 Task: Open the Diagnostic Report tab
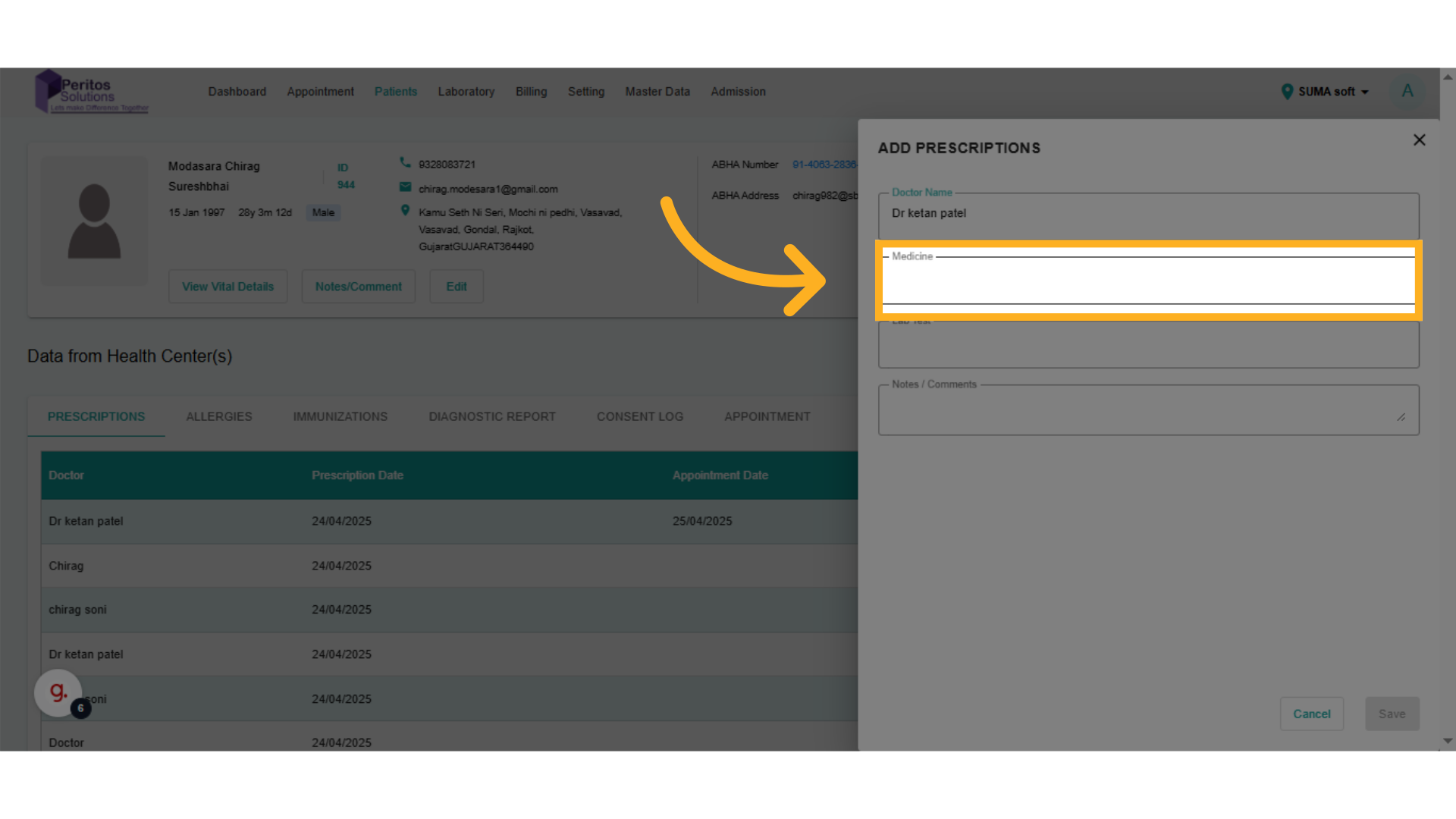coord(491,416)
